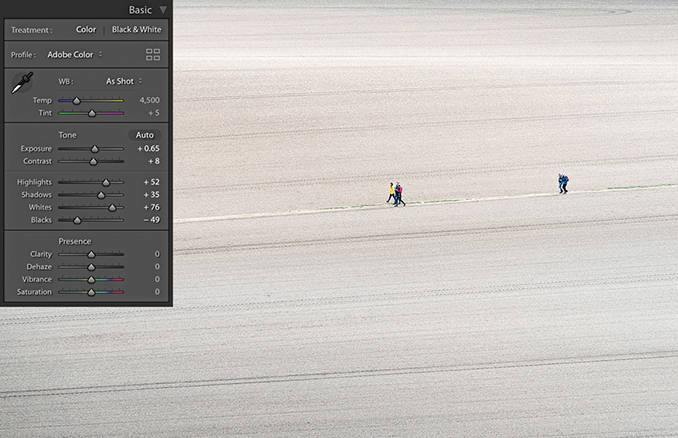Click the Whites slider handle

[x=112, y=208]
